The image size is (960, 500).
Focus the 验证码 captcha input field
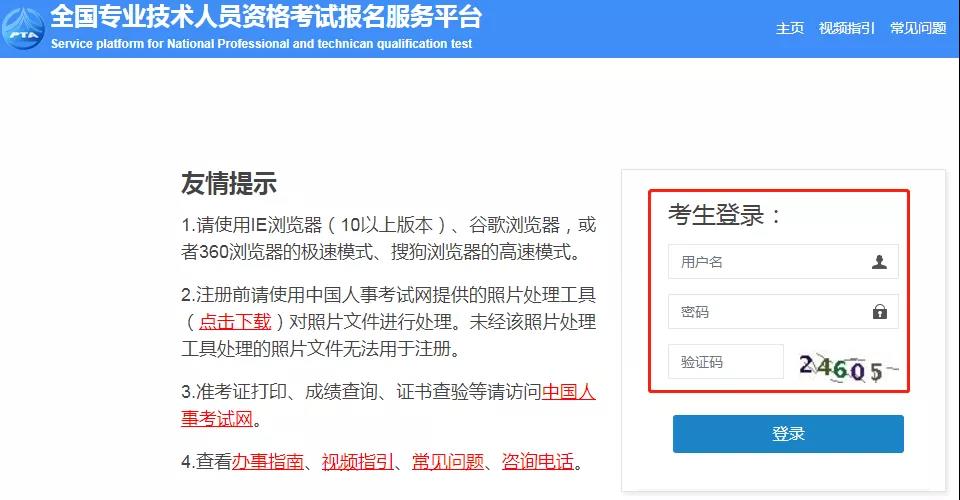(726, 362)
